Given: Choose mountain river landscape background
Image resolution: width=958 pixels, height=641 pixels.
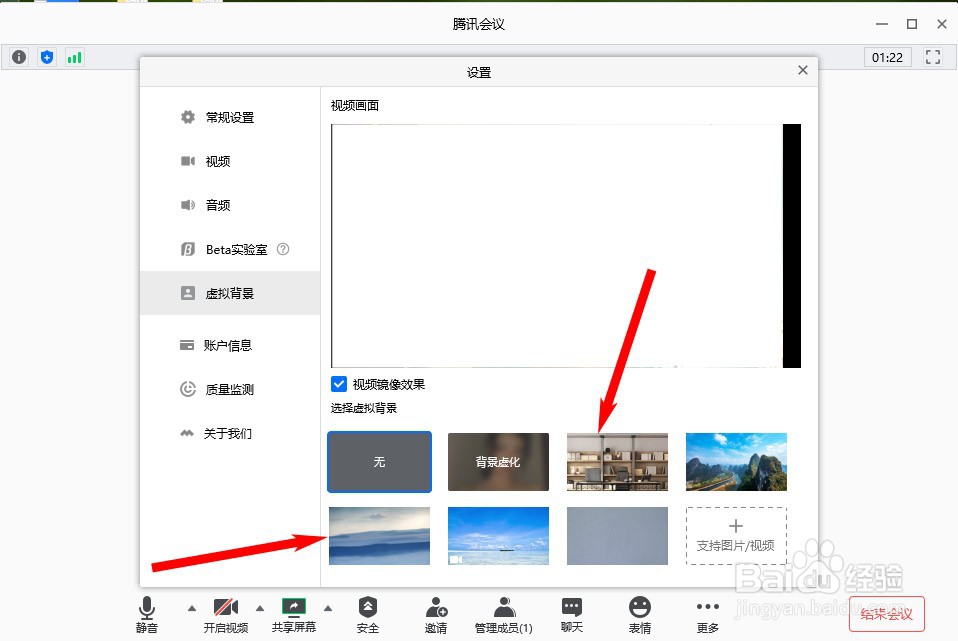Looking at the screenshot, I should tap(736, 462).
